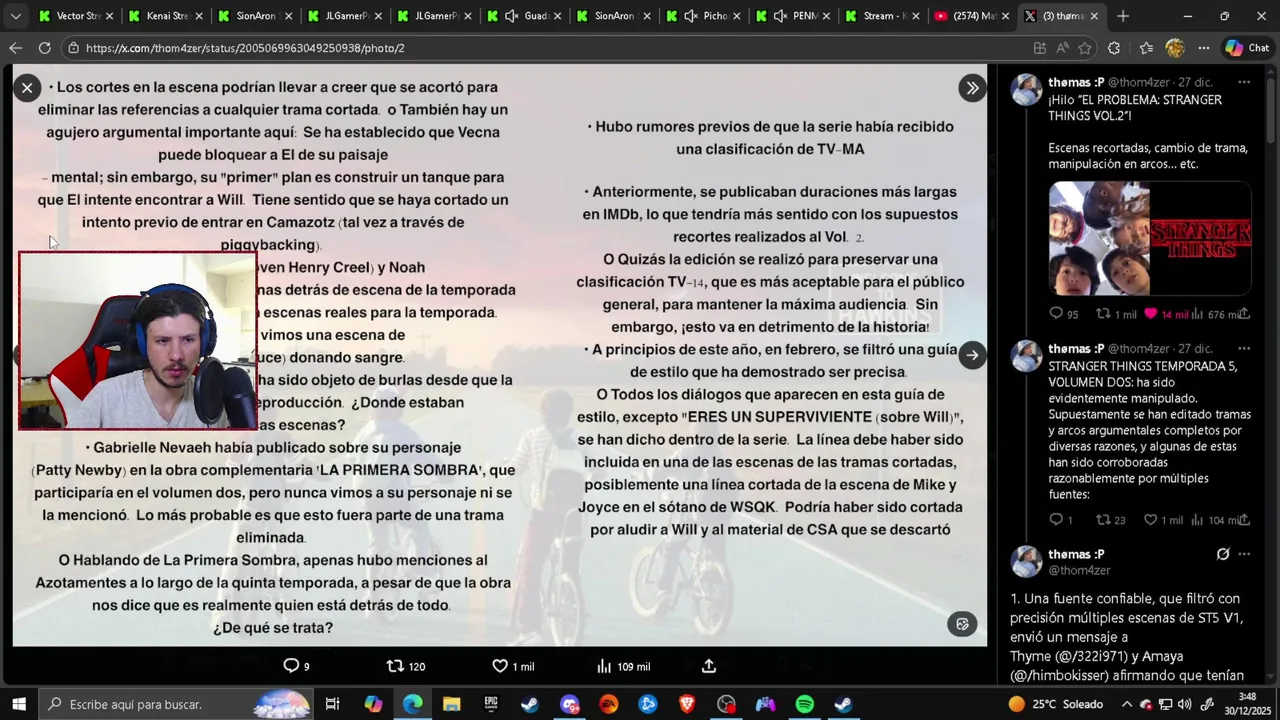
Task: Switch to the Vector Stream browser tab
Action: 75,16
